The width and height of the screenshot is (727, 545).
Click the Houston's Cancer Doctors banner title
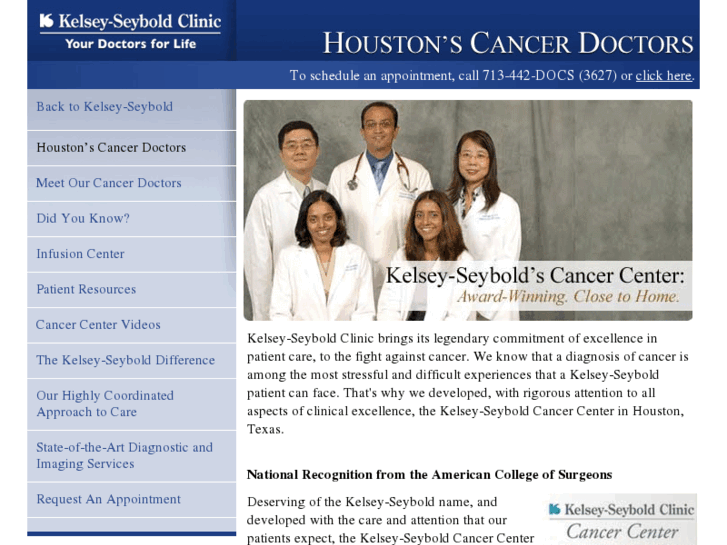[508, 43]
